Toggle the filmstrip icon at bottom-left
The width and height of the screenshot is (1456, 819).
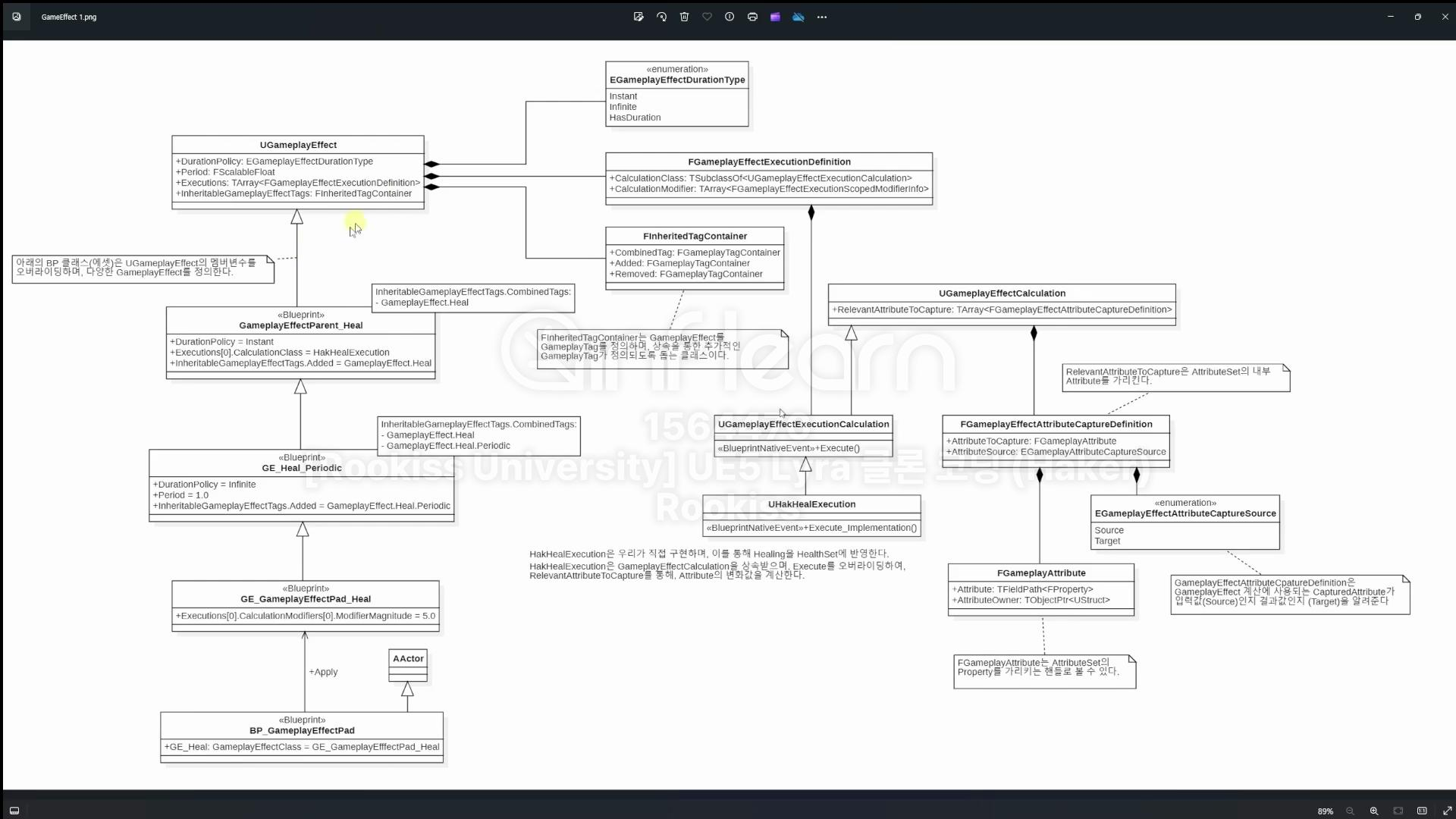click(x=14, y=811)
